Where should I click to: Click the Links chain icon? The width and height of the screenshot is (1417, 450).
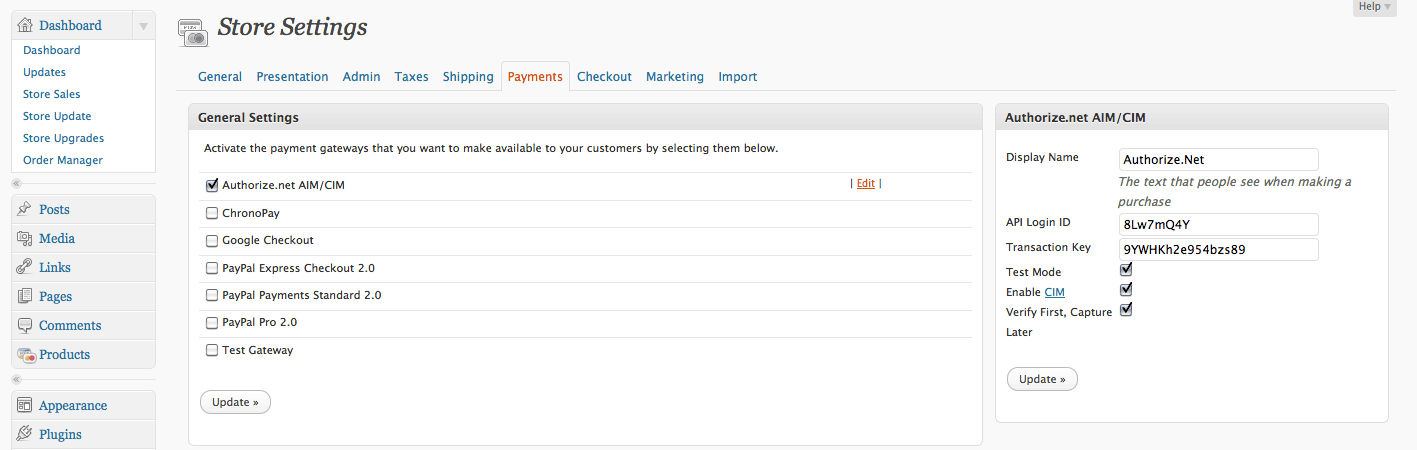[x=25, y=267]
